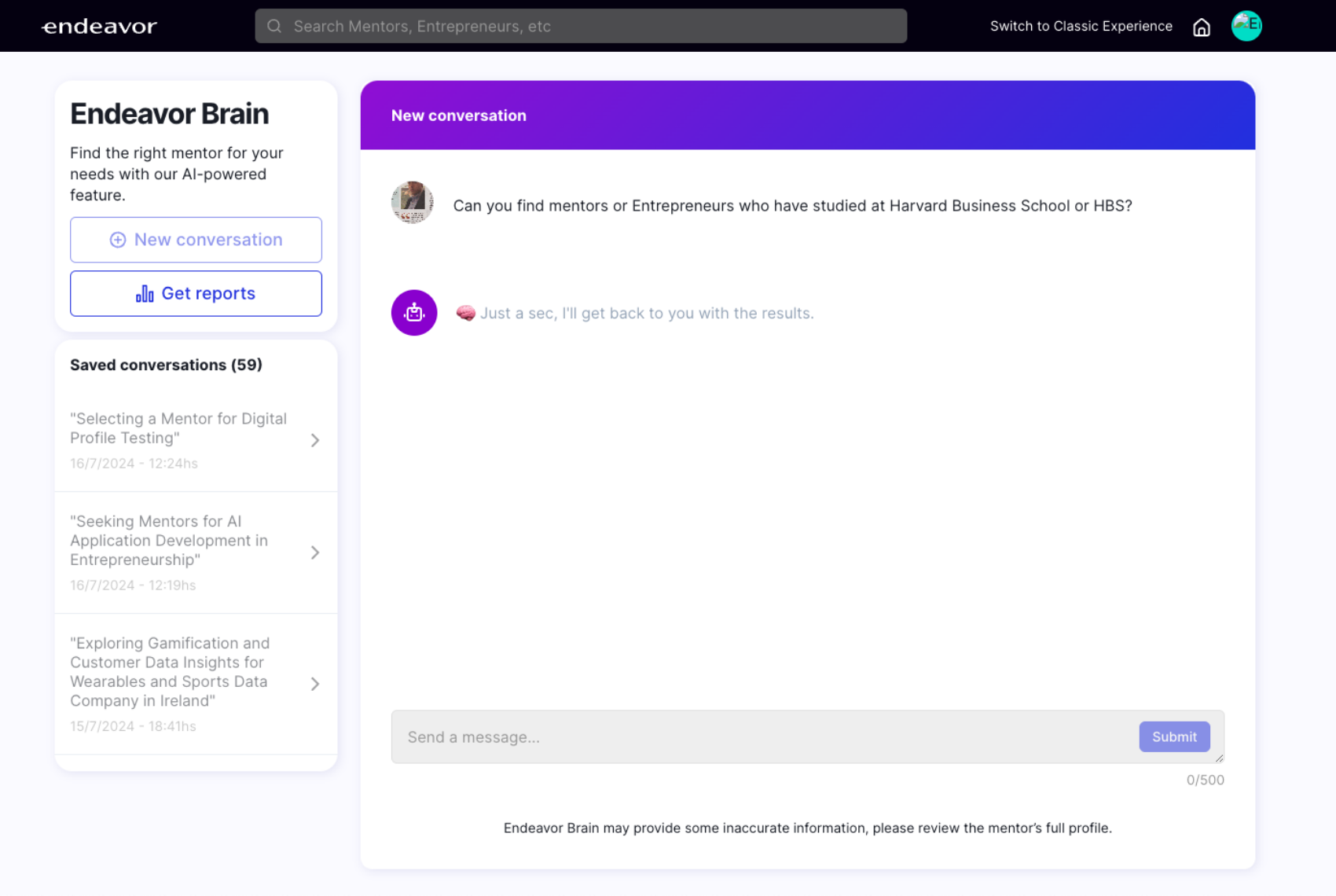Open "Exploring Gamification and Customer Data Insights" conversation
This screenshot has width=1336, height=896.
170,672
